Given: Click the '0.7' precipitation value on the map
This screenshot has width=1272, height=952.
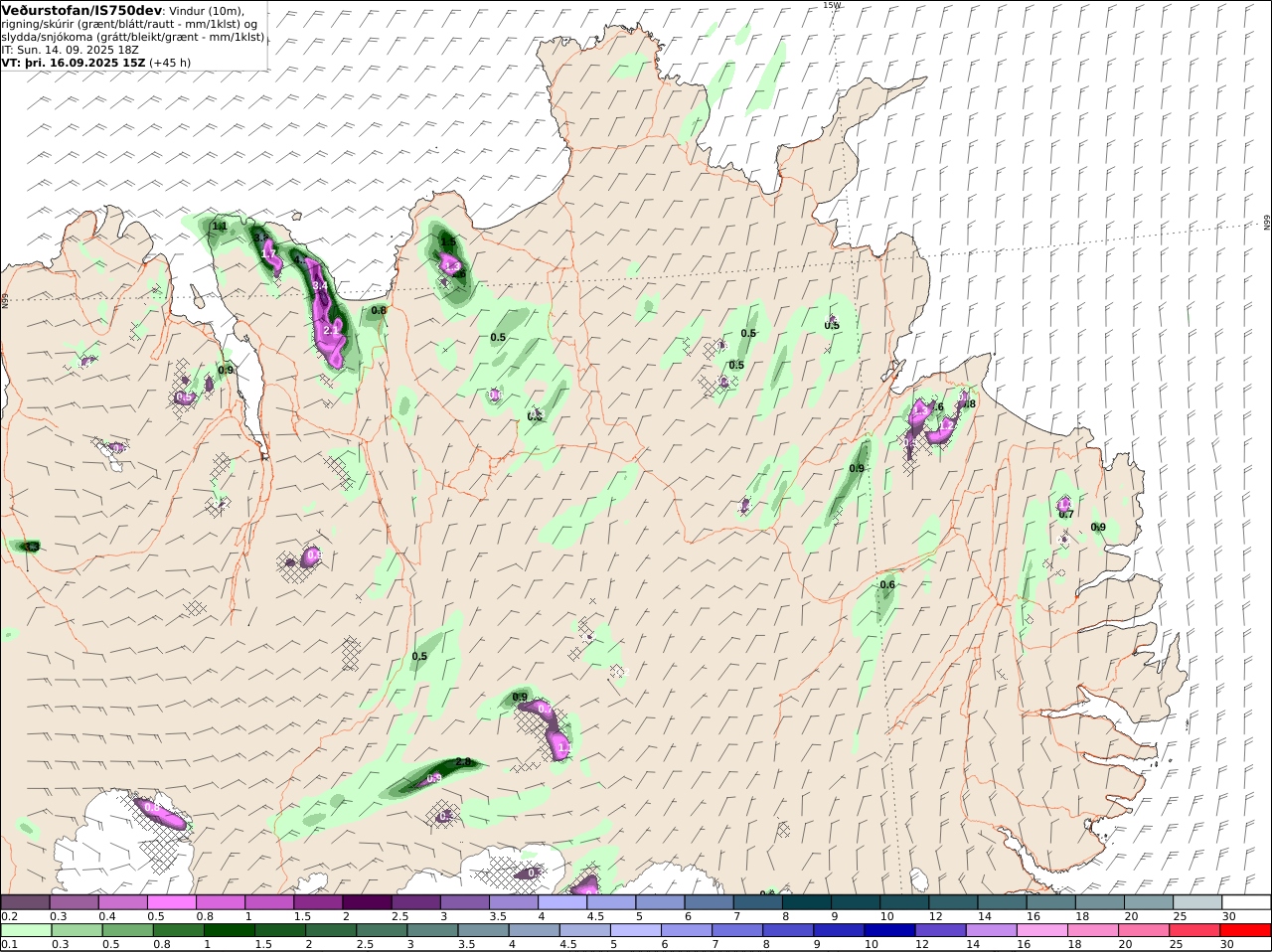Looking at the screenshot, I should (x=1066, y=515).
